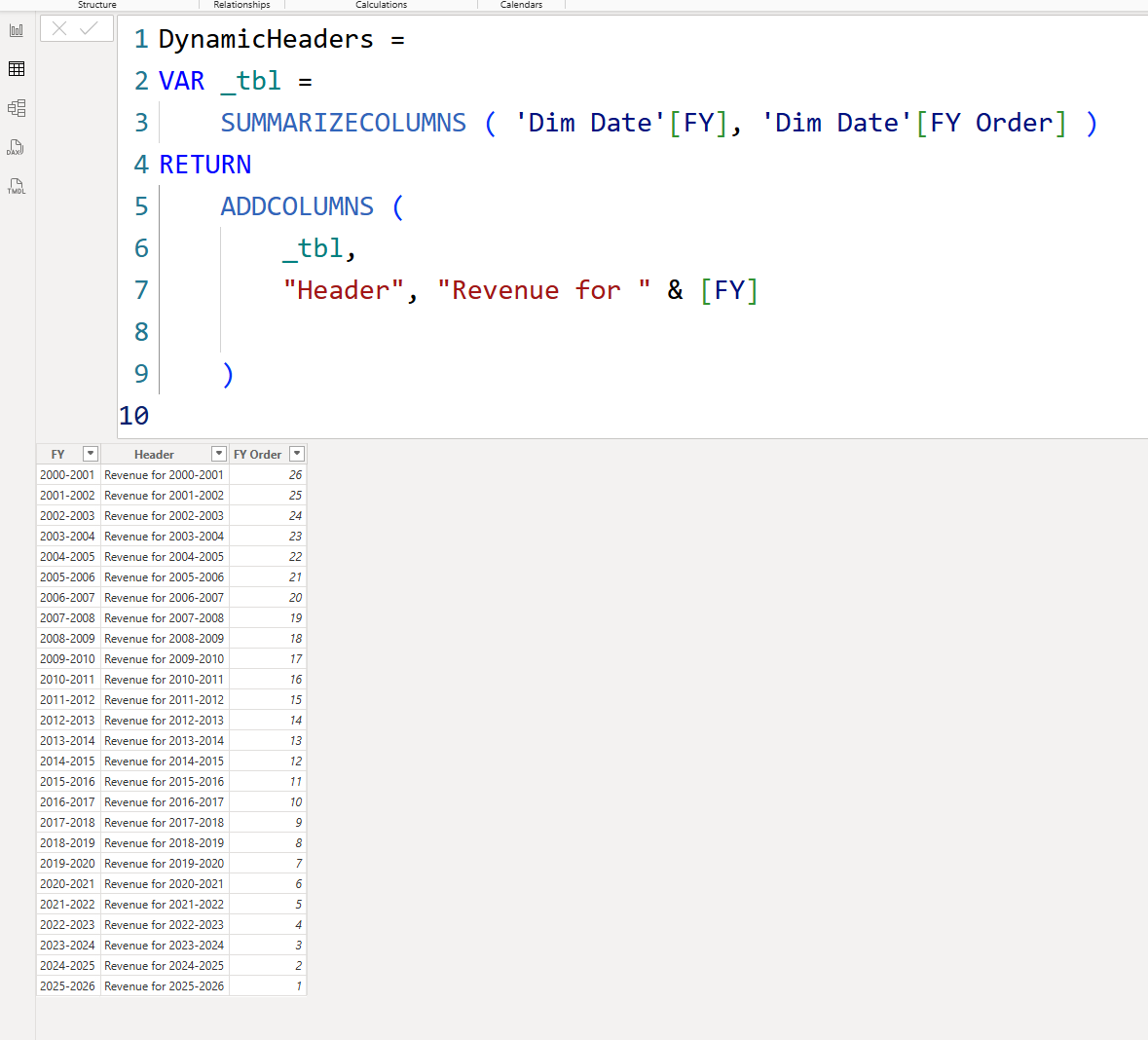Open the Calculations ribbon group label
The width and height of the screenshot is (1148, 1040).
382,5
